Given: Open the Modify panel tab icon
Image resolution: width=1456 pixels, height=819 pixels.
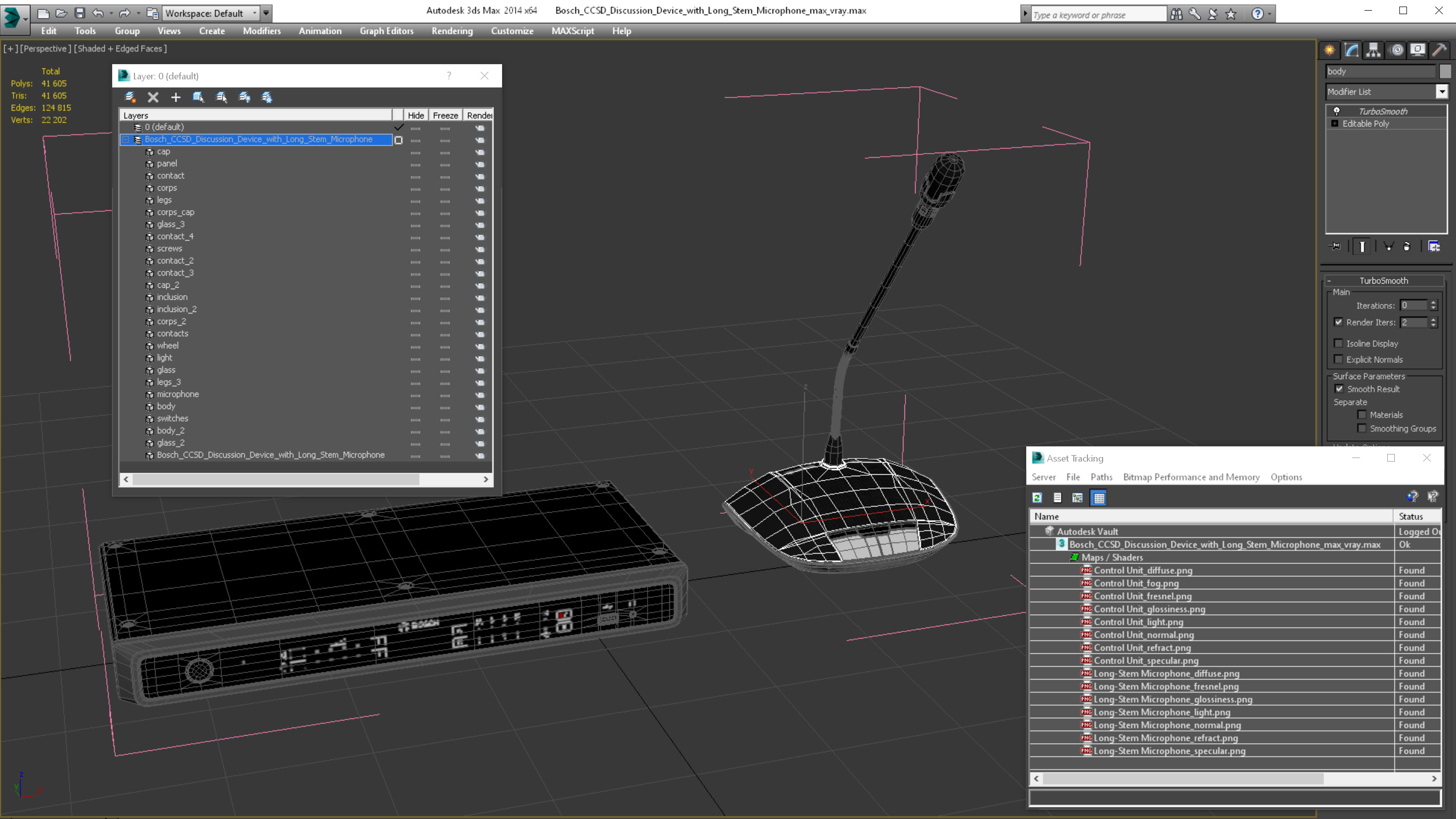Looking at the screenshot, I should 1351,51.
